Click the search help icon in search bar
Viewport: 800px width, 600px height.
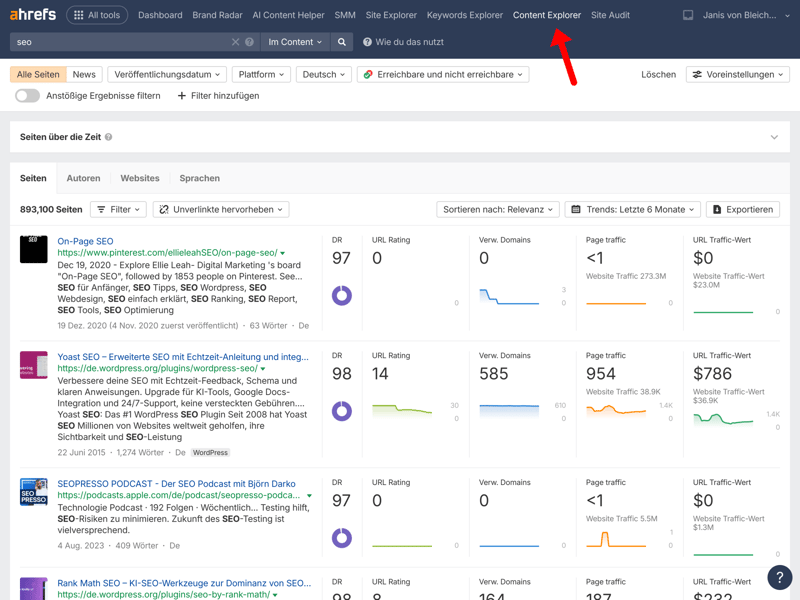tap(250, 42)
